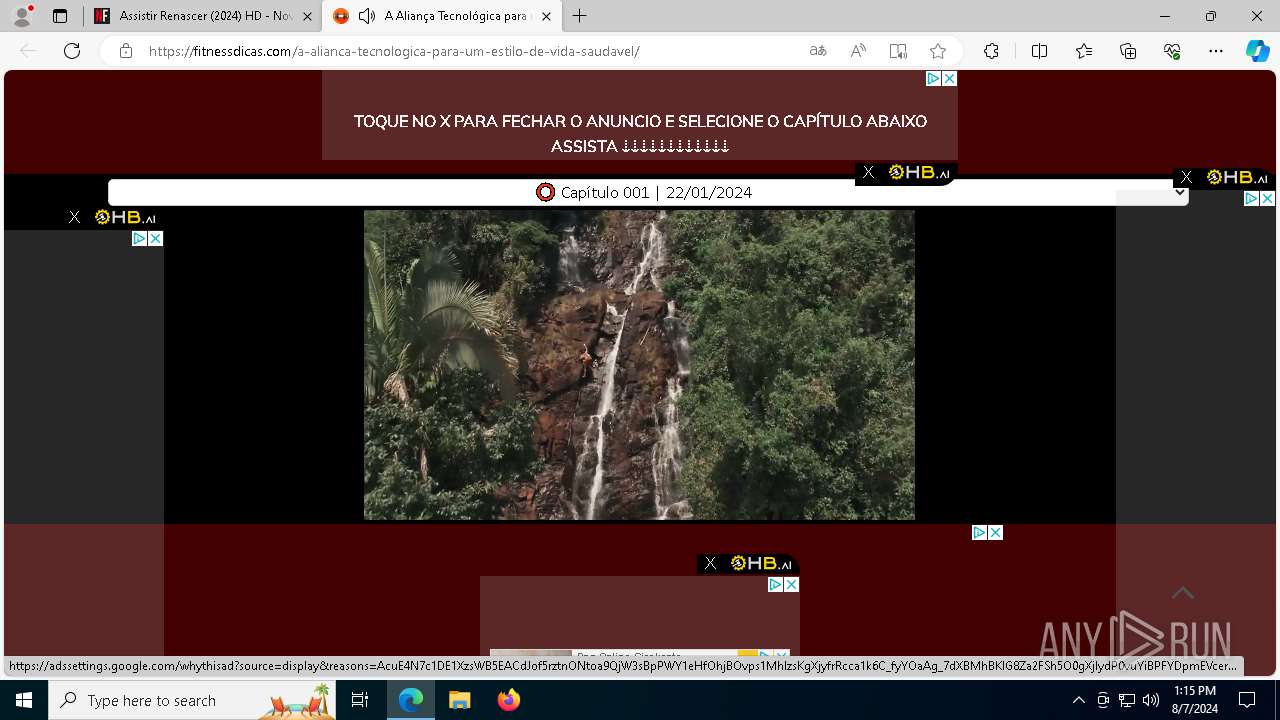Close the right sidebar HB.ai overlay X

(1186, 177)
